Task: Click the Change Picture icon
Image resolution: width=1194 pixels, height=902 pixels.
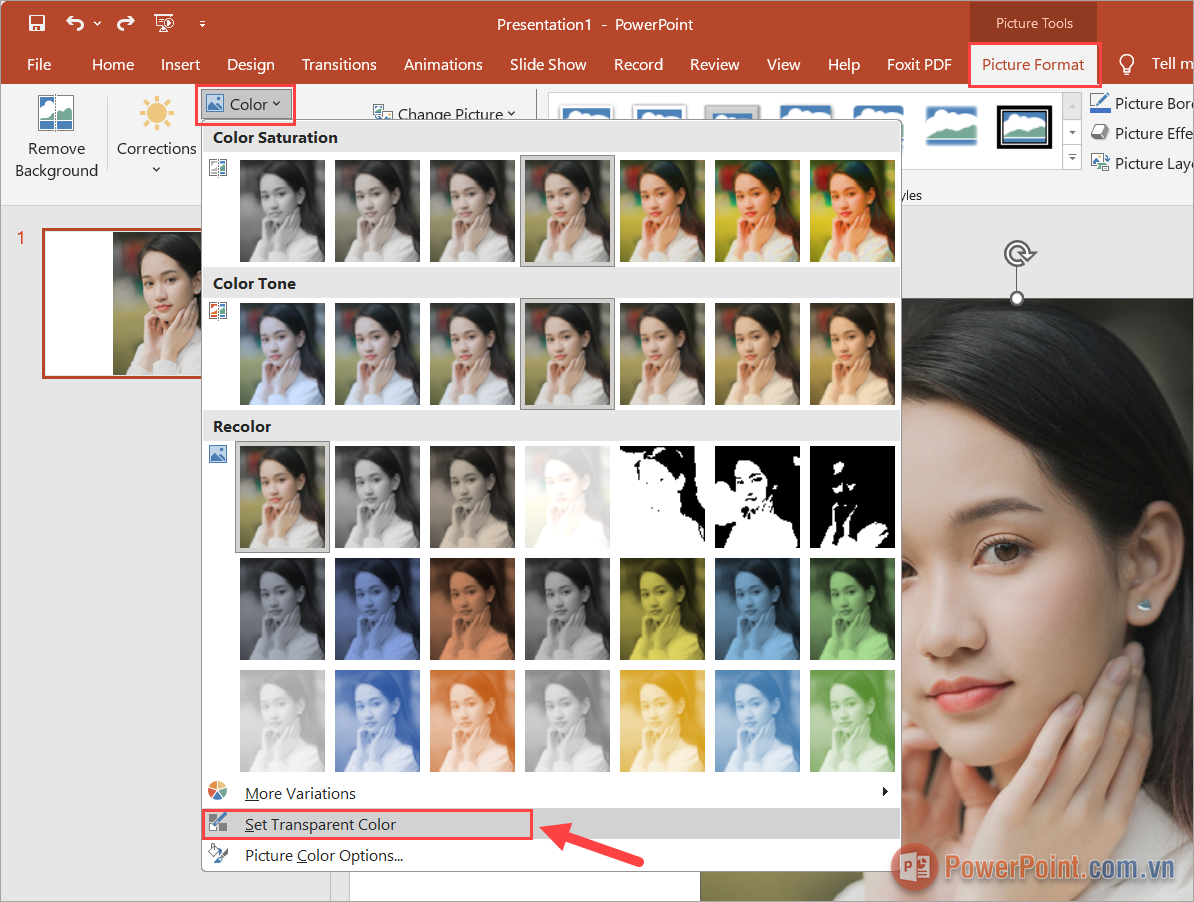Action: pyautogui.click(x=382, y=112)
